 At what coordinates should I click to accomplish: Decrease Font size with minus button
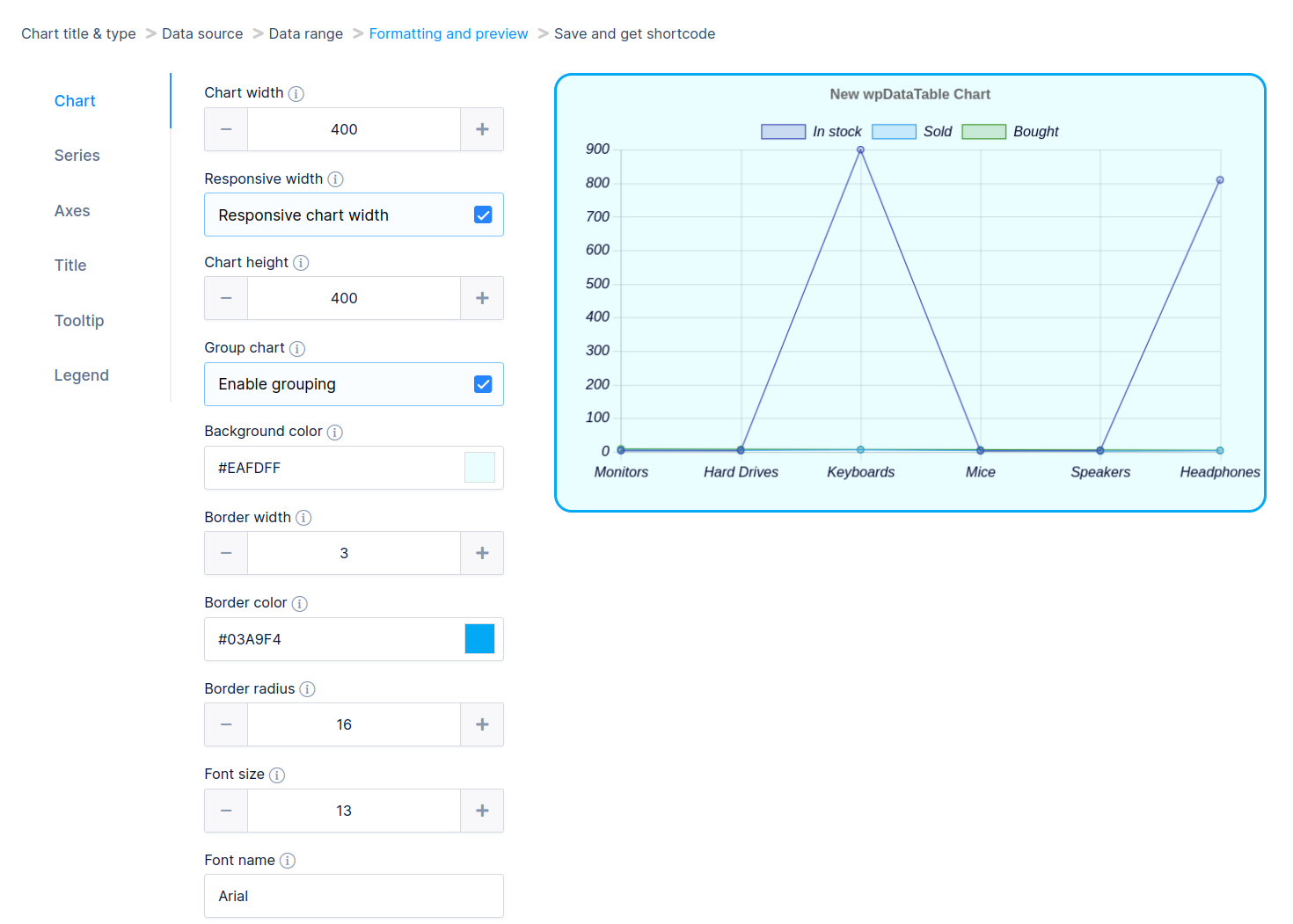226,811
